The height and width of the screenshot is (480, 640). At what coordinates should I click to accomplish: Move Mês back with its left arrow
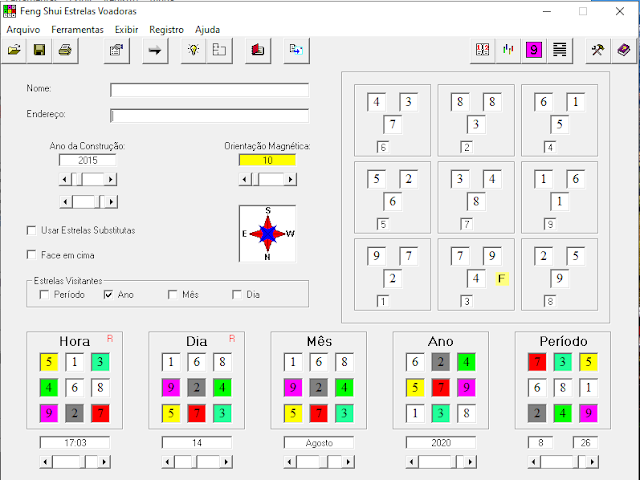289,462
